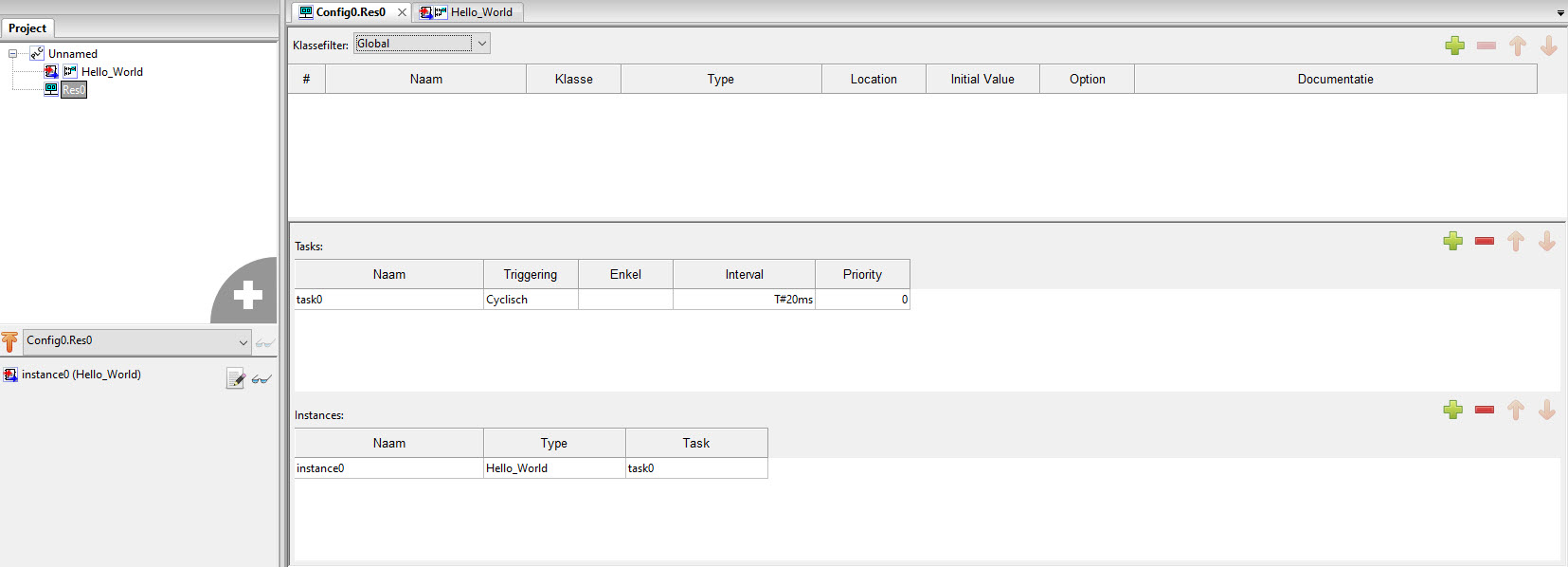The image size is (1568, 567).
Task: Click the Option column header
Action: pos(1088,79)
